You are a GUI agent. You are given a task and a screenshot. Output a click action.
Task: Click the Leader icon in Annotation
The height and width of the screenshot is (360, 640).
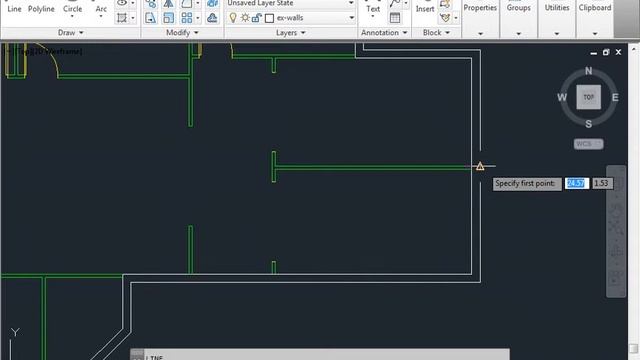coord(395,4)
